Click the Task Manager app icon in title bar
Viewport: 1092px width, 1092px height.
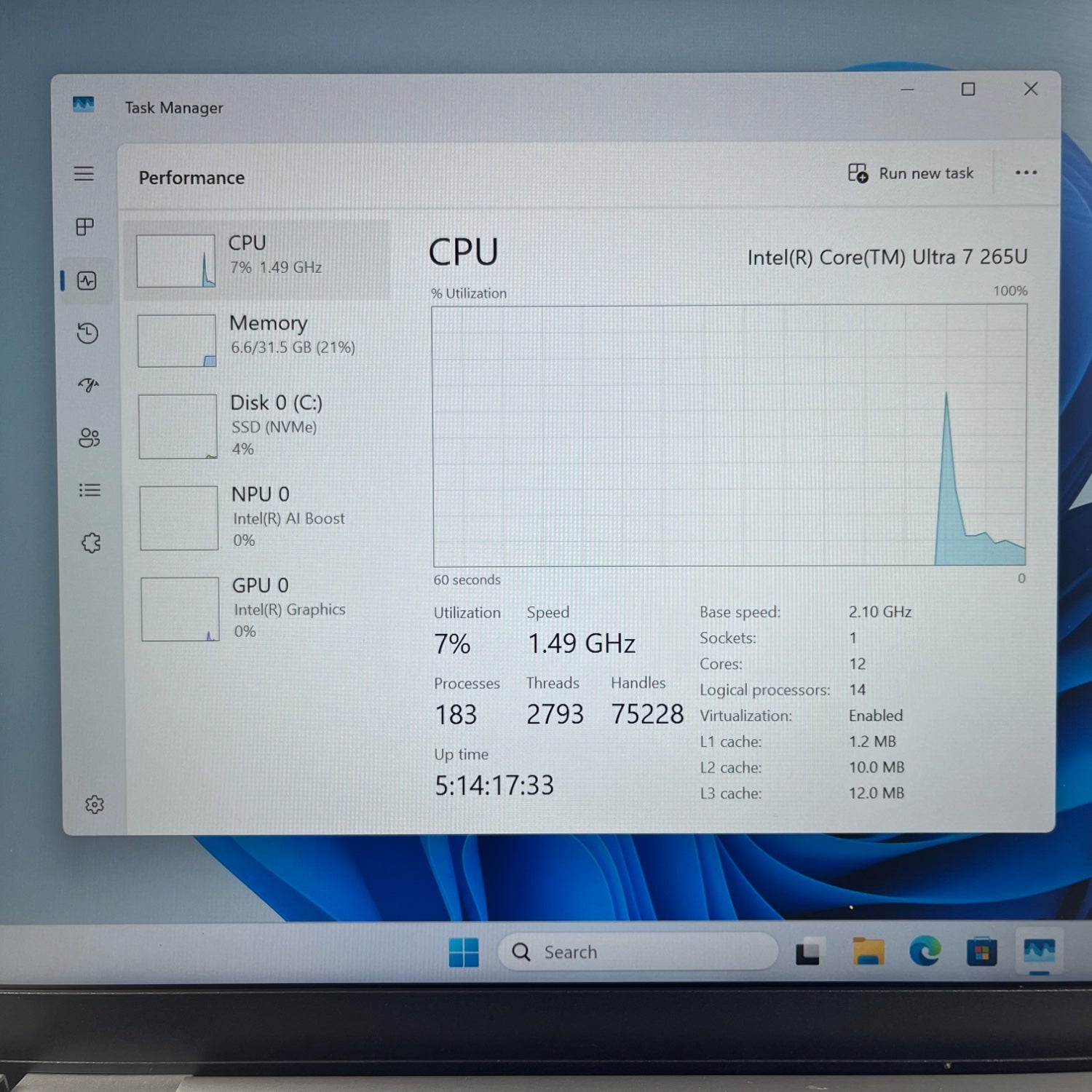[x=84, y=105]
